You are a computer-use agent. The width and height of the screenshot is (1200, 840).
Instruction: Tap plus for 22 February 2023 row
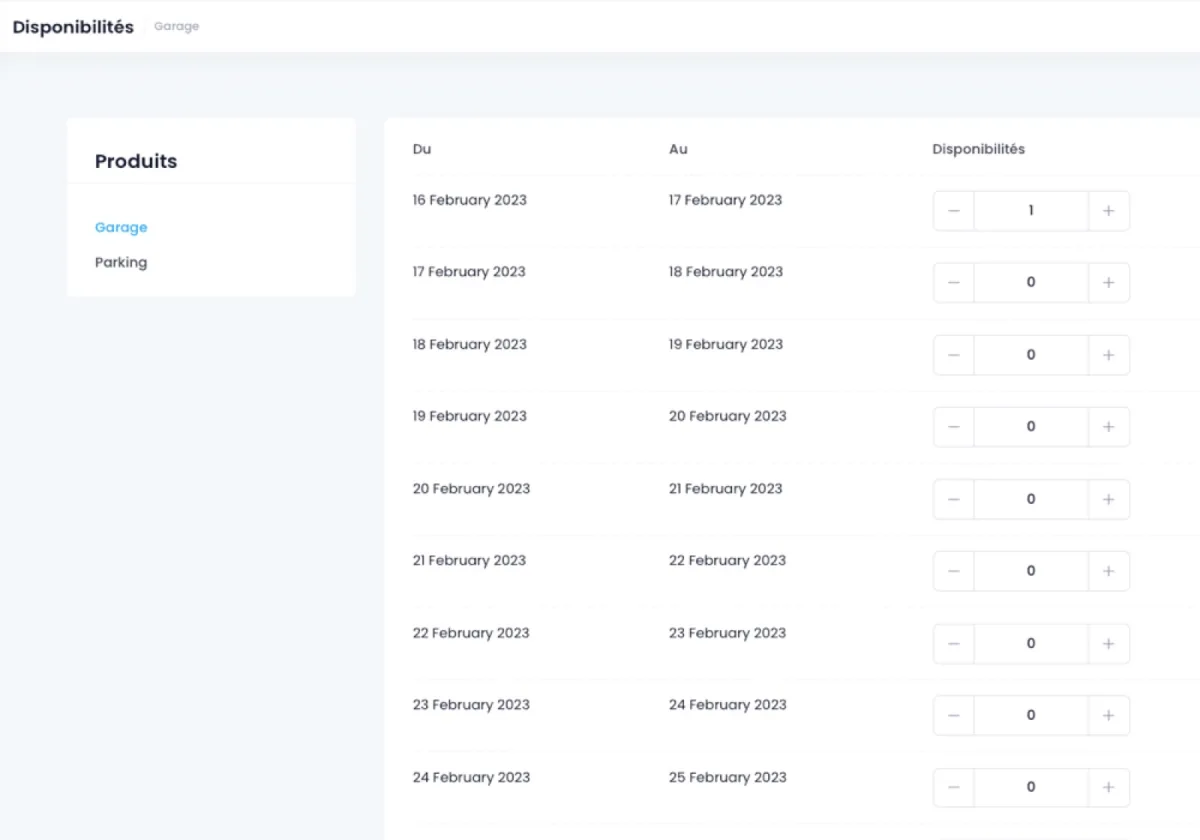(1108, 644)
